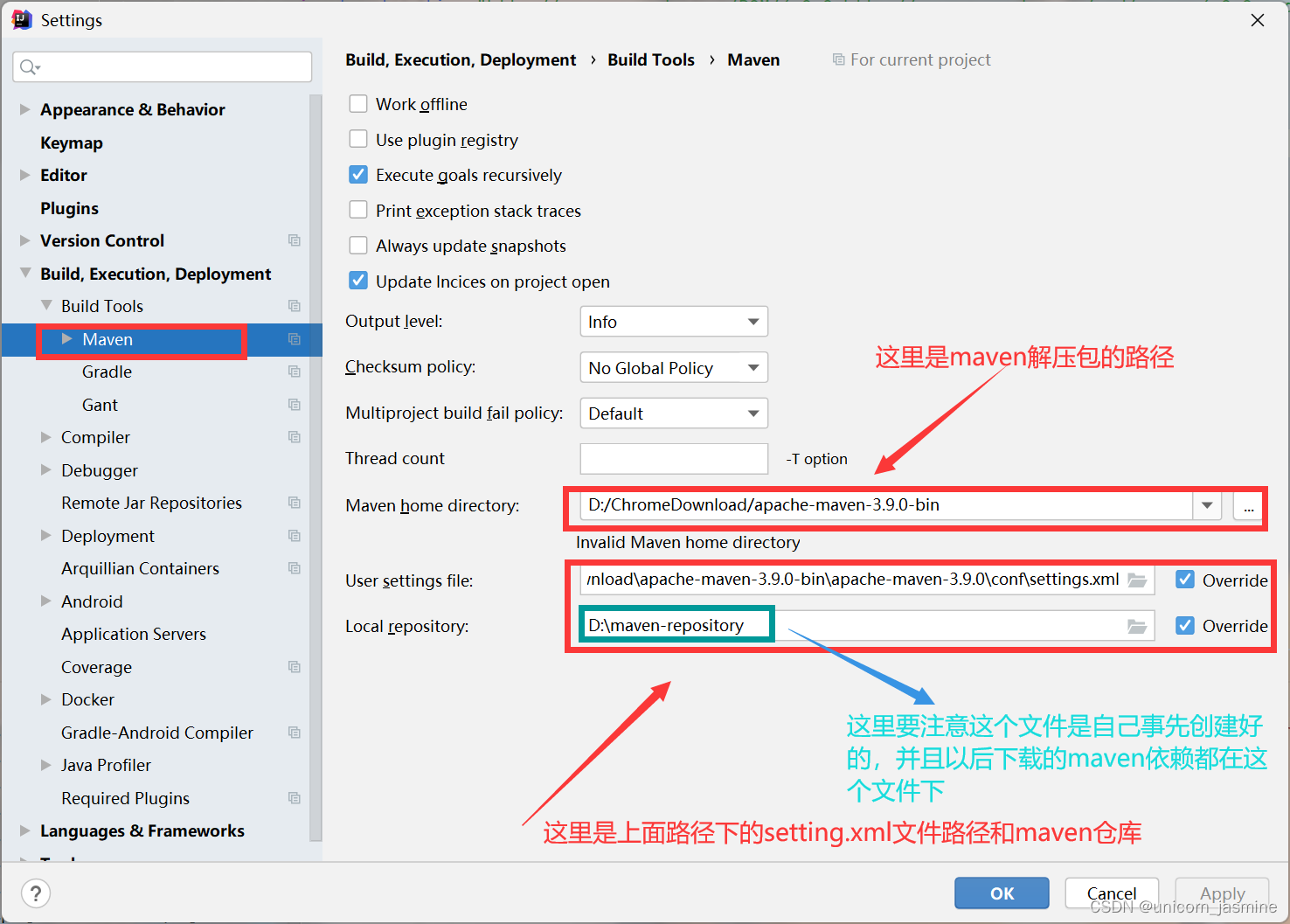Uncheck Update Indices on project open
This screenshot has height=924, width=1290.
(358, 281)
